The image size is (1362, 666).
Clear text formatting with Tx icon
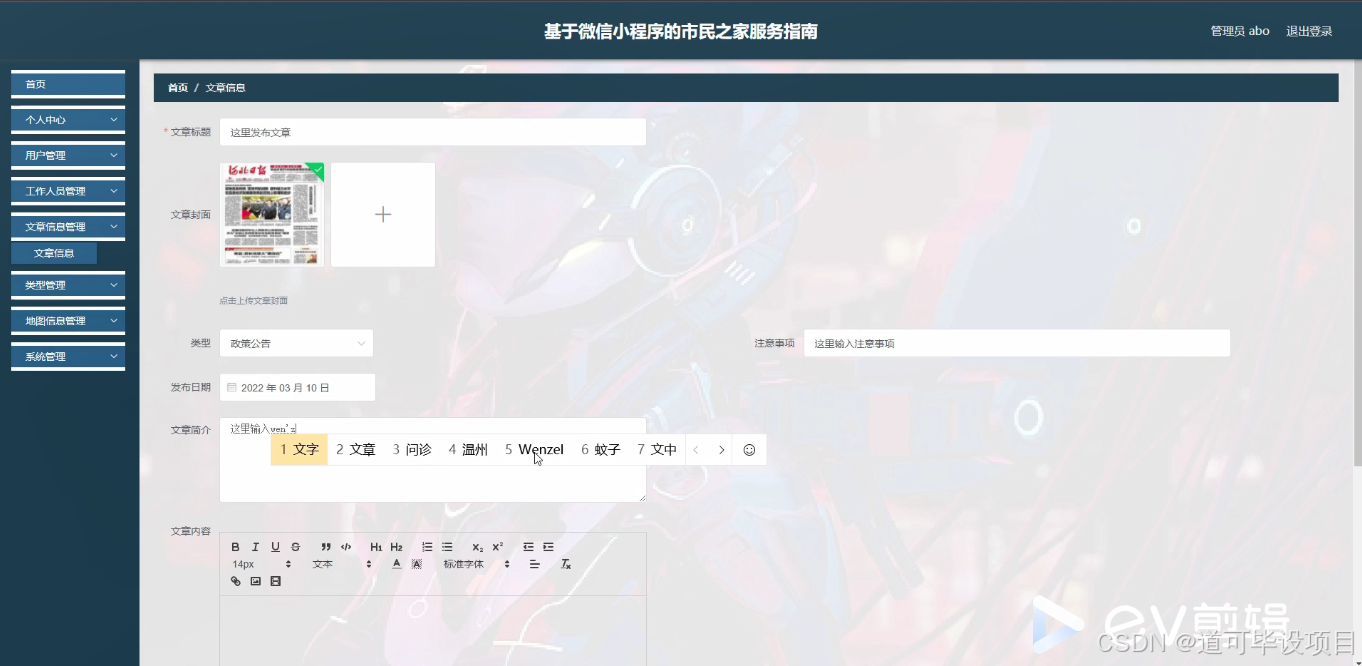(566, 564)
